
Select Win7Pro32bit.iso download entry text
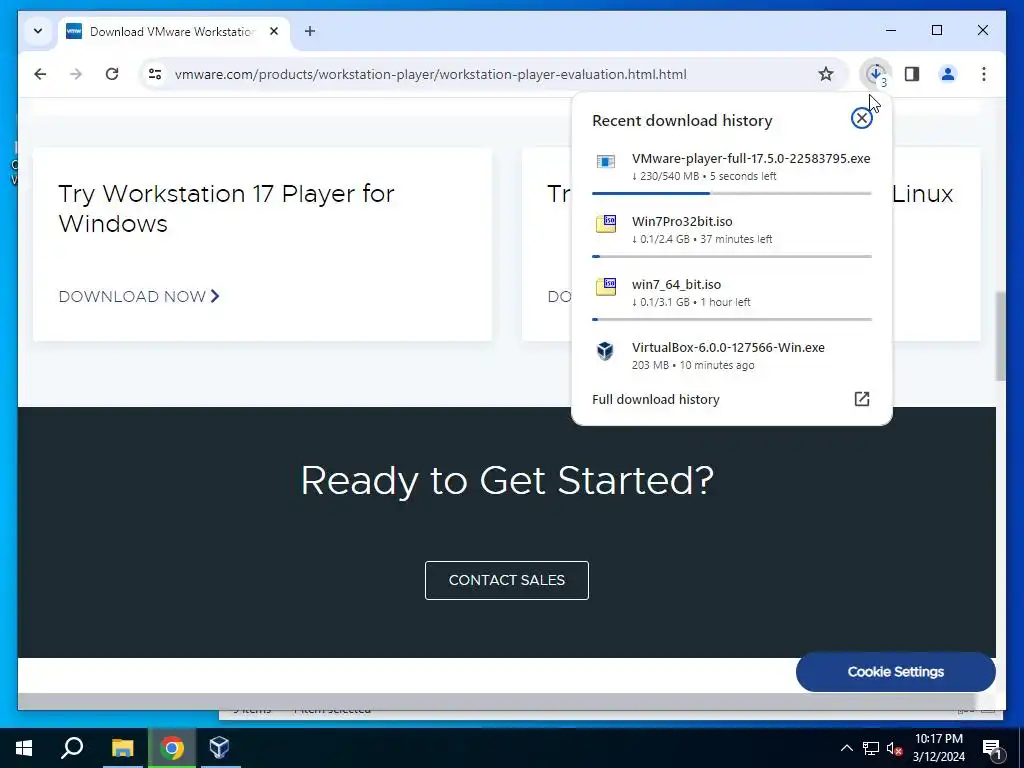[682, 222]
